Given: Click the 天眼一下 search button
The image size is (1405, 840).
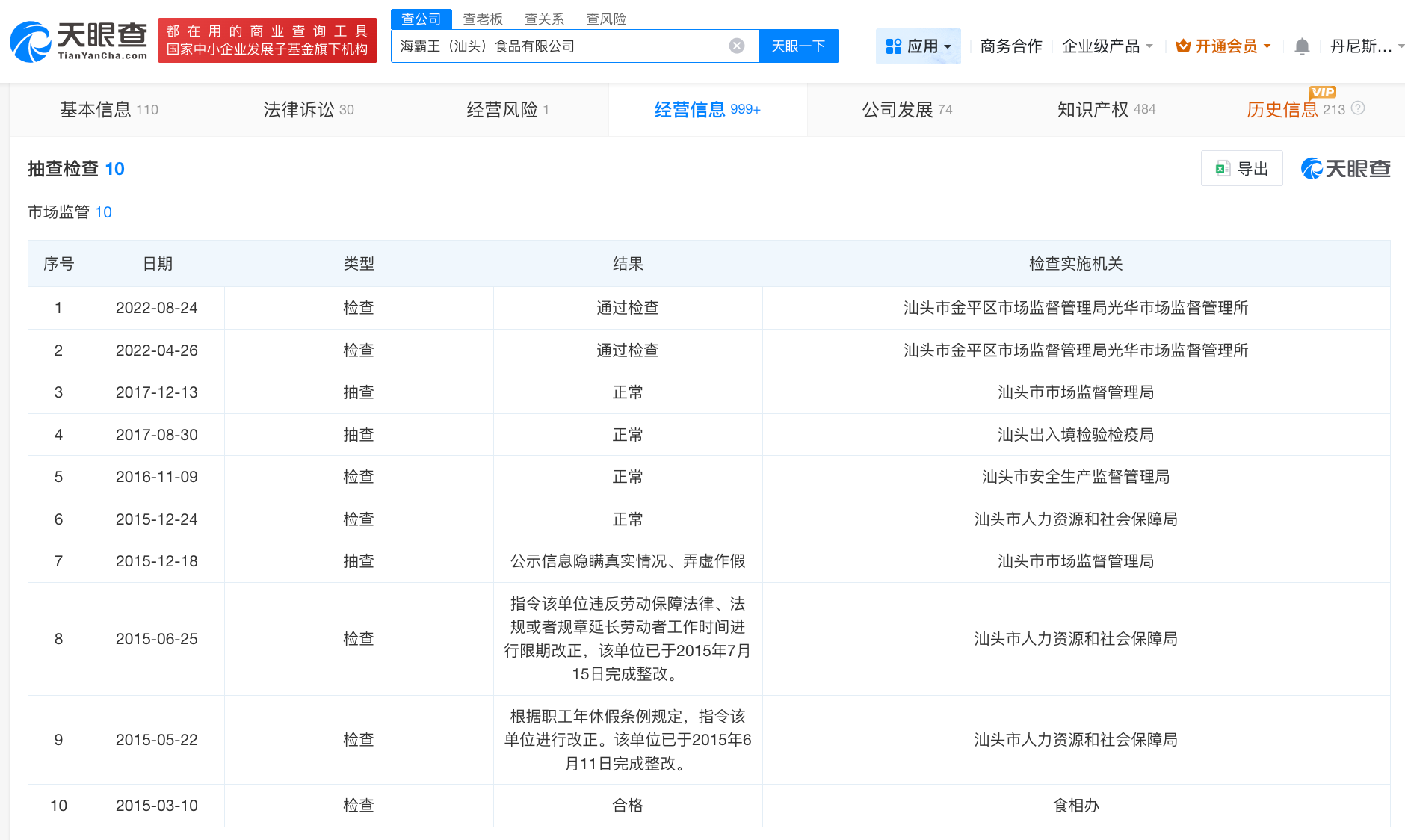Looking at the screenshot, I should (x=799, y=46).
